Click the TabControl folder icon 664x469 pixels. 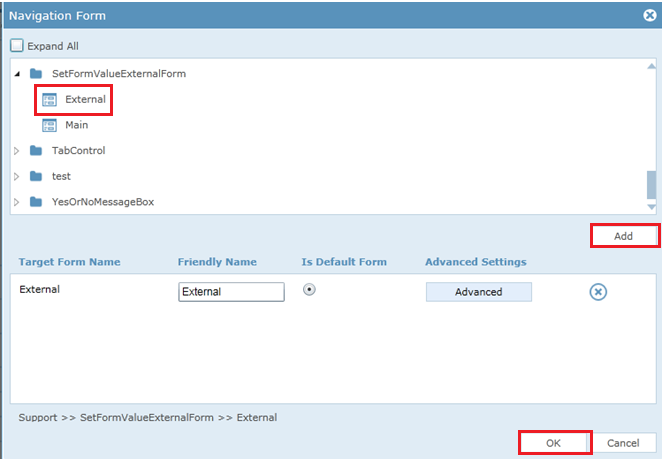tap(36, 150)
